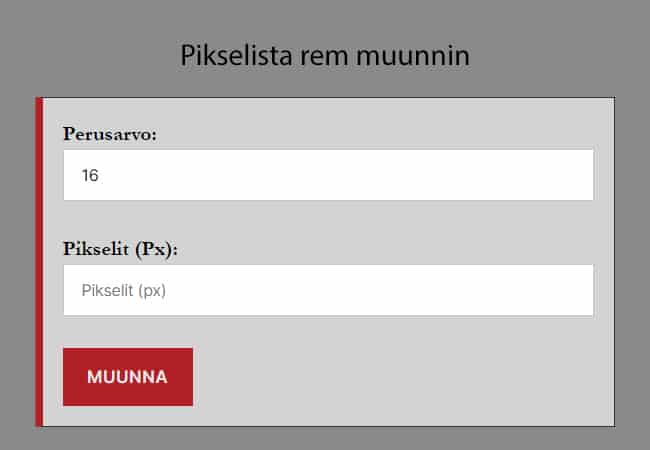
Task: Click the 'Pikselit (px)' placeholder text
Action: tap(123, 291)
